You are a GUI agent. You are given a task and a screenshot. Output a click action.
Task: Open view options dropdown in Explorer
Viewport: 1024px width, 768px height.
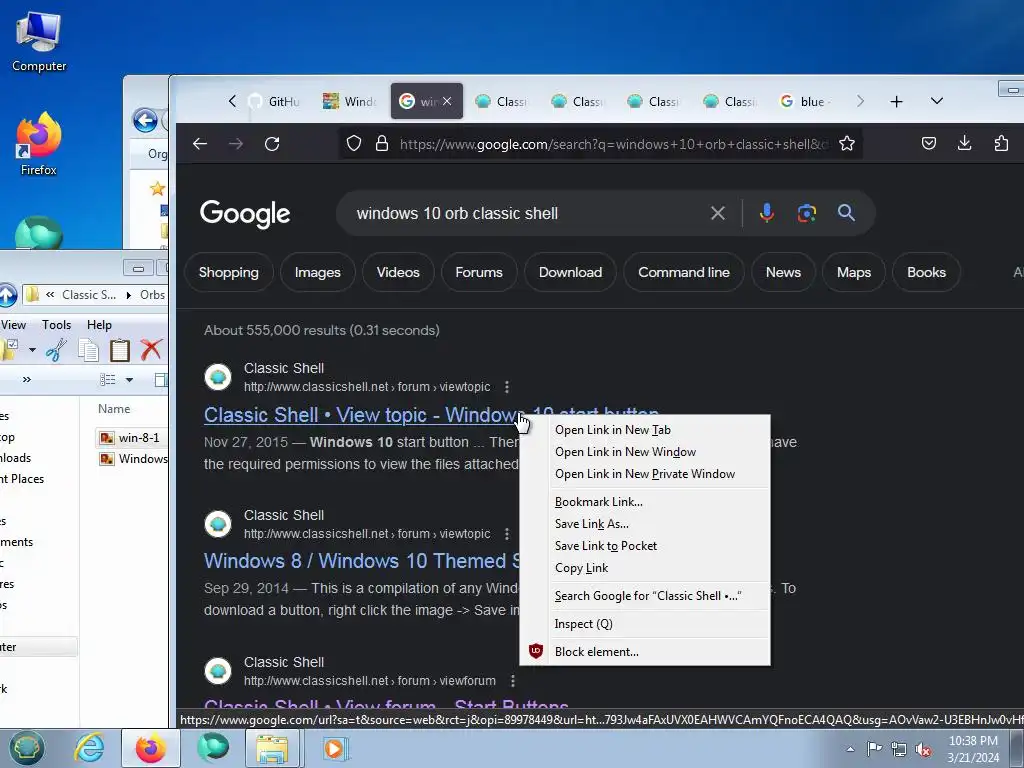[x=129, y=379]
